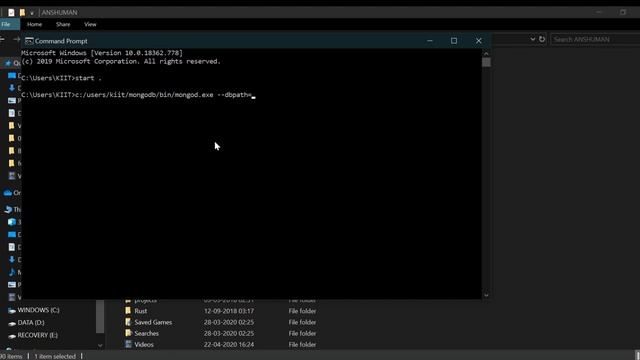The height and width of the screenshot is (360, 640).
Task: Select the This PC icon in sidebar
Action: click(8, 209)
